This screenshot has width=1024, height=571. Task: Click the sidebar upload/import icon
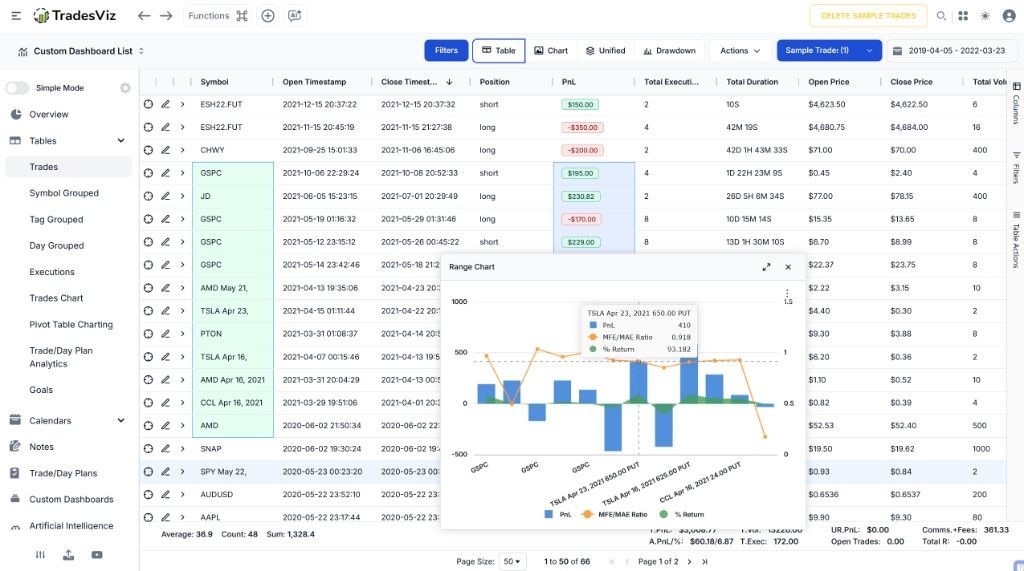coord(68,555)
